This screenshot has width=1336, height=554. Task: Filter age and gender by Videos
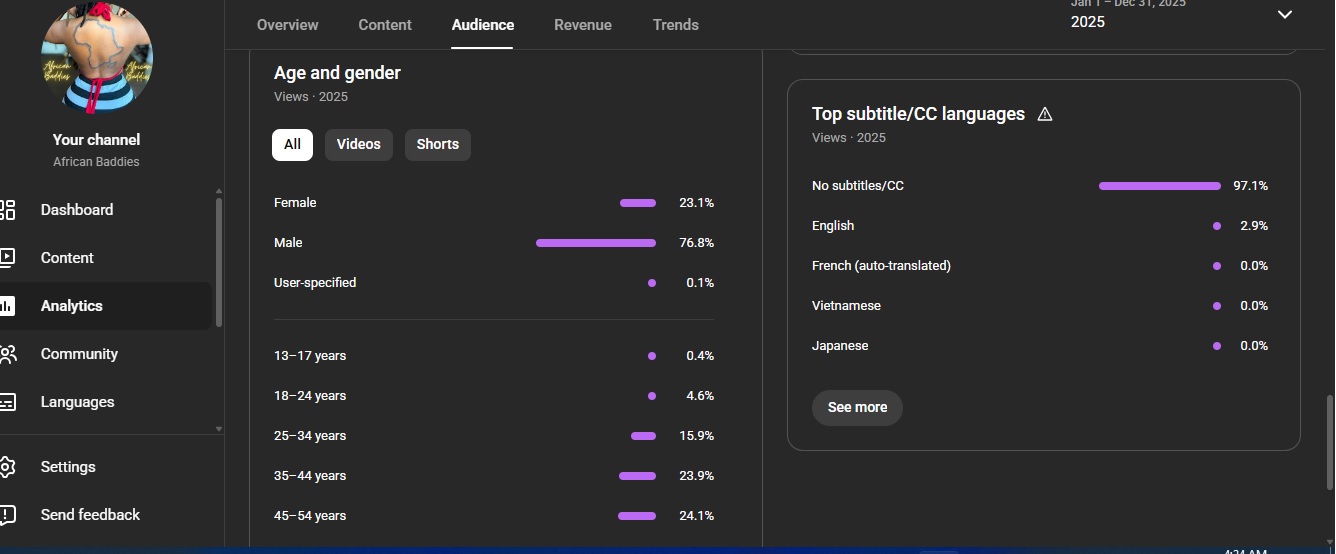point(358,144)
